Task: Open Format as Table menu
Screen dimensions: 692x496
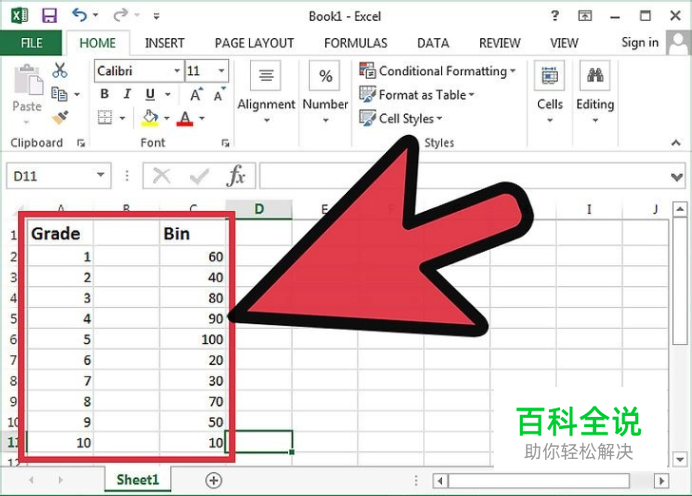Action: 417,94
